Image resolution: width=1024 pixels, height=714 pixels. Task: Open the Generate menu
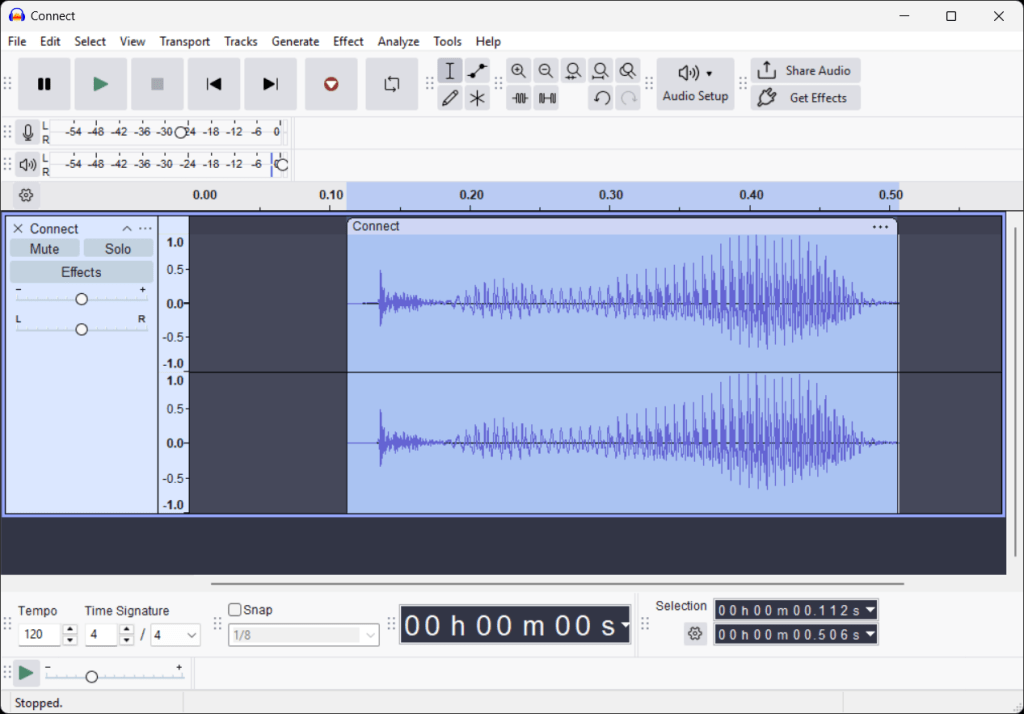(x=295, y=41)
